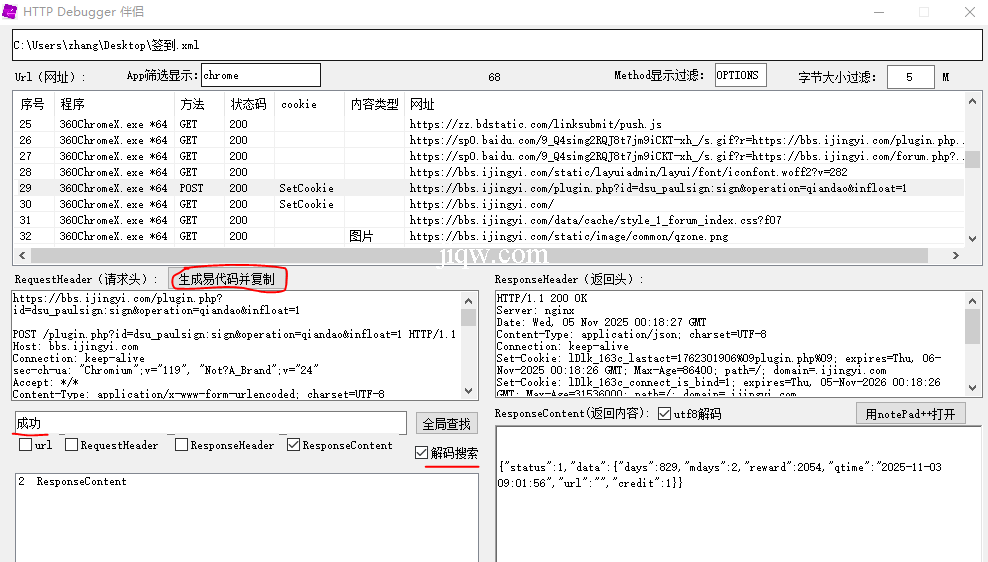This screenshot has height=562, width=988.
Task: Focus the Method显示过滤 OPTIONS field
Action: 739,75
